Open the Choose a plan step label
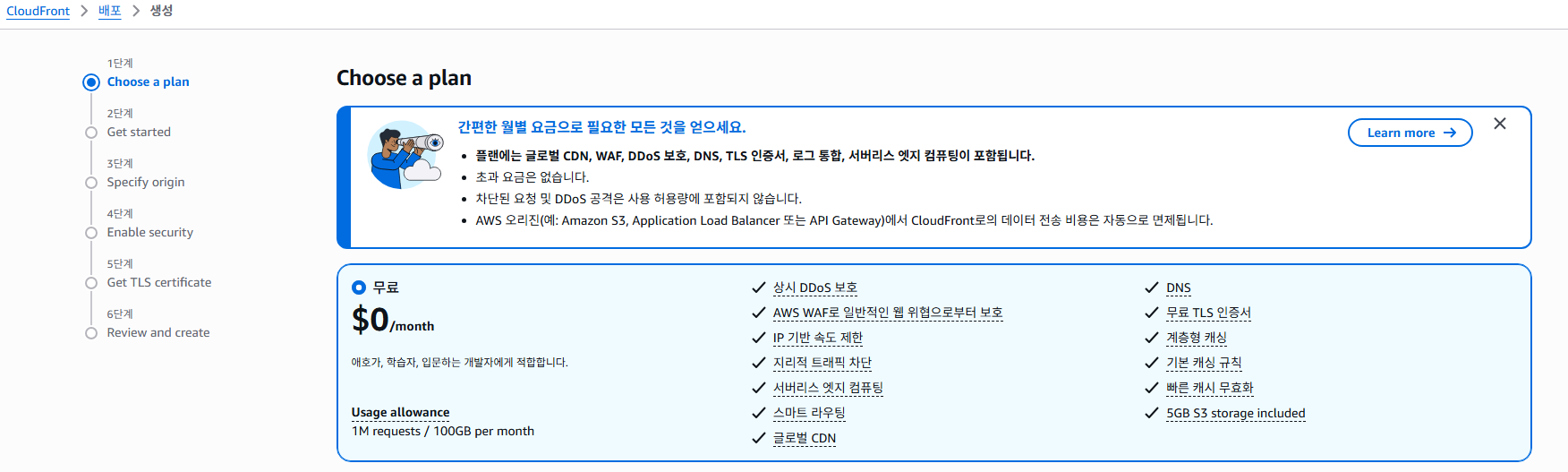1568x472 pixels. click(149, 82)
